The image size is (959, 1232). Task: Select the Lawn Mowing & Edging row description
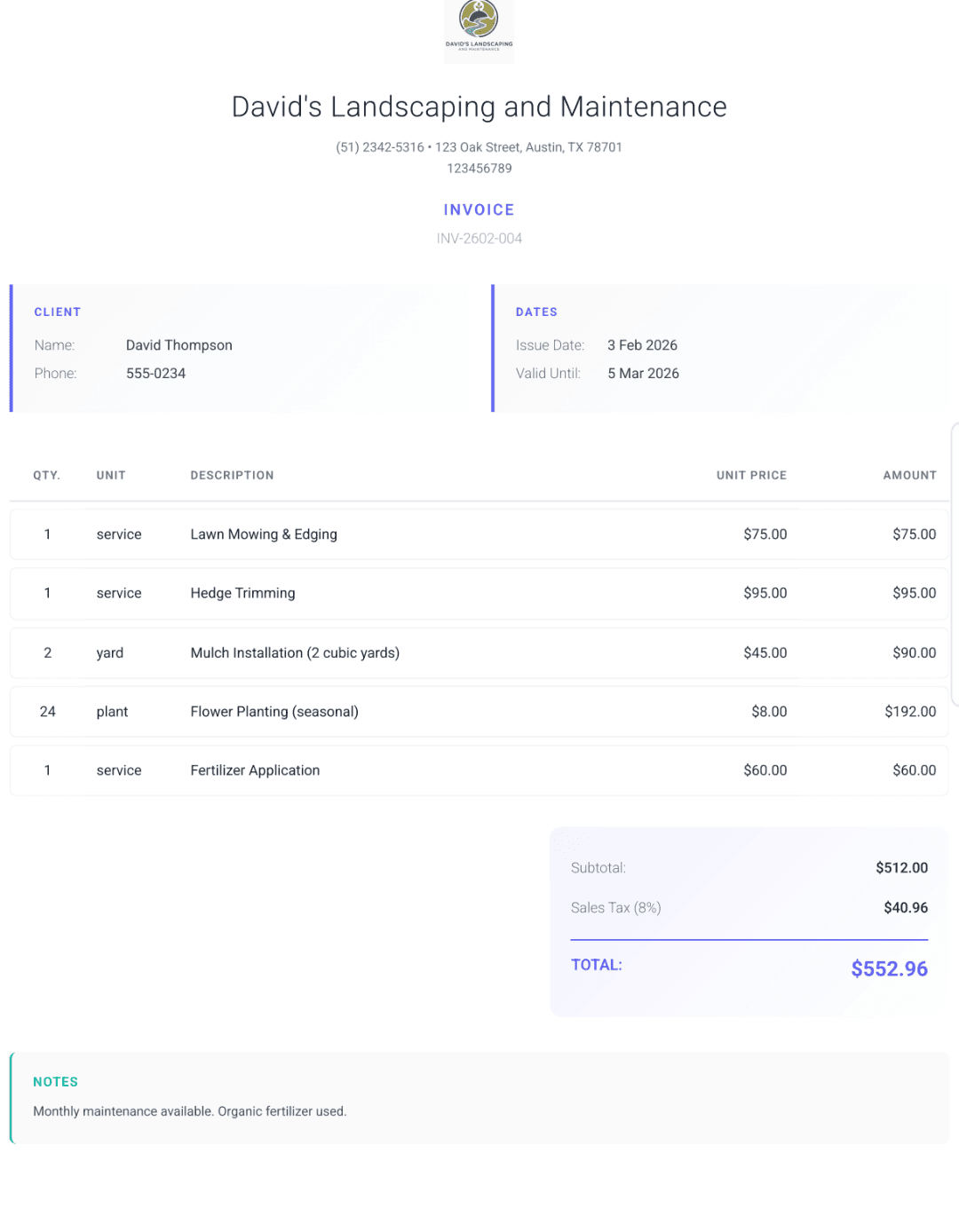pyautogui.click(x=264, y=534)
